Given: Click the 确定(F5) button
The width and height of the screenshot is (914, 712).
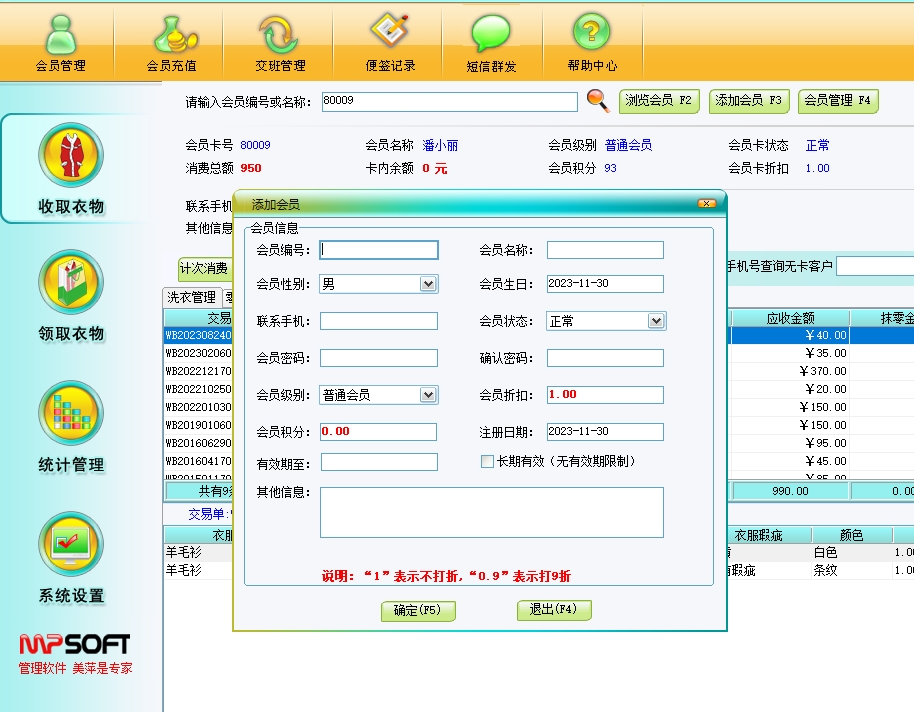Looking at the screenshot, I should [x=418, y=610].
